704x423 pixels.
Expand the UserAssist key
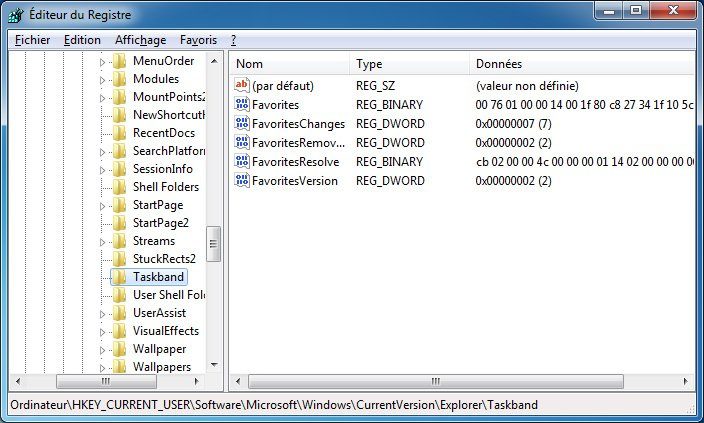pyautogui.click(x=102, y=314)
